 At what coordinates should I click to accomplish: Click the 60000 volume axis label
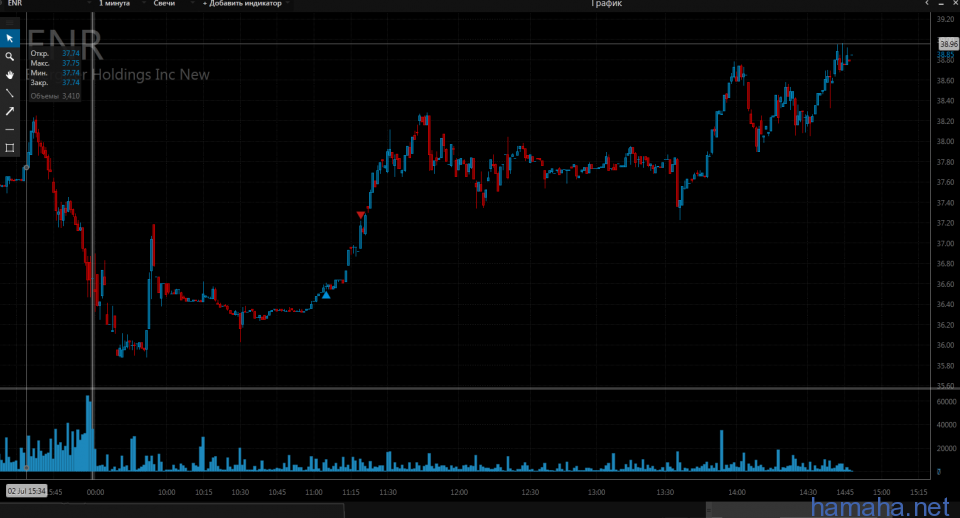pos(946,402)
